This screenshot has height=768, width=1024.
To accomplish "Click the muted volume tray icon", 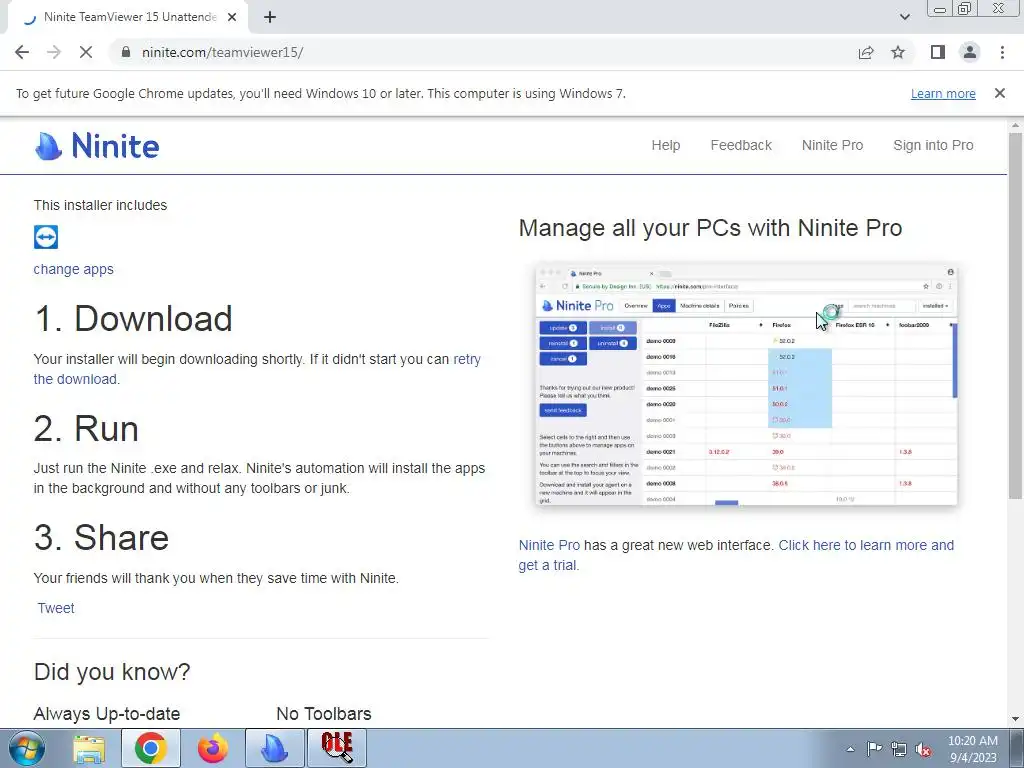I will click(923, 749).
